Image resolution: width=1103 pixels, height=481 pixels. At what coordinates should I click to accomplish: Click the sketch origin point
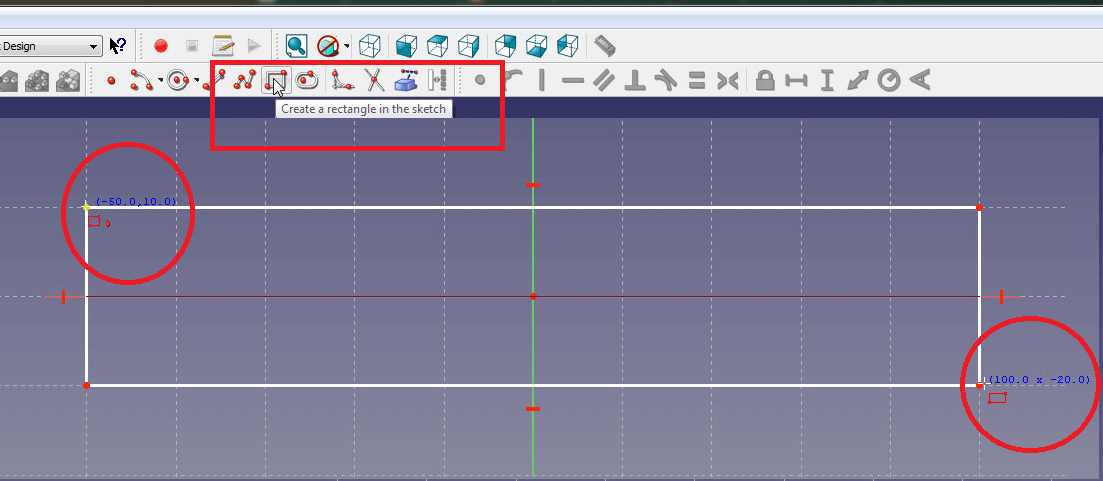point(533,296)
